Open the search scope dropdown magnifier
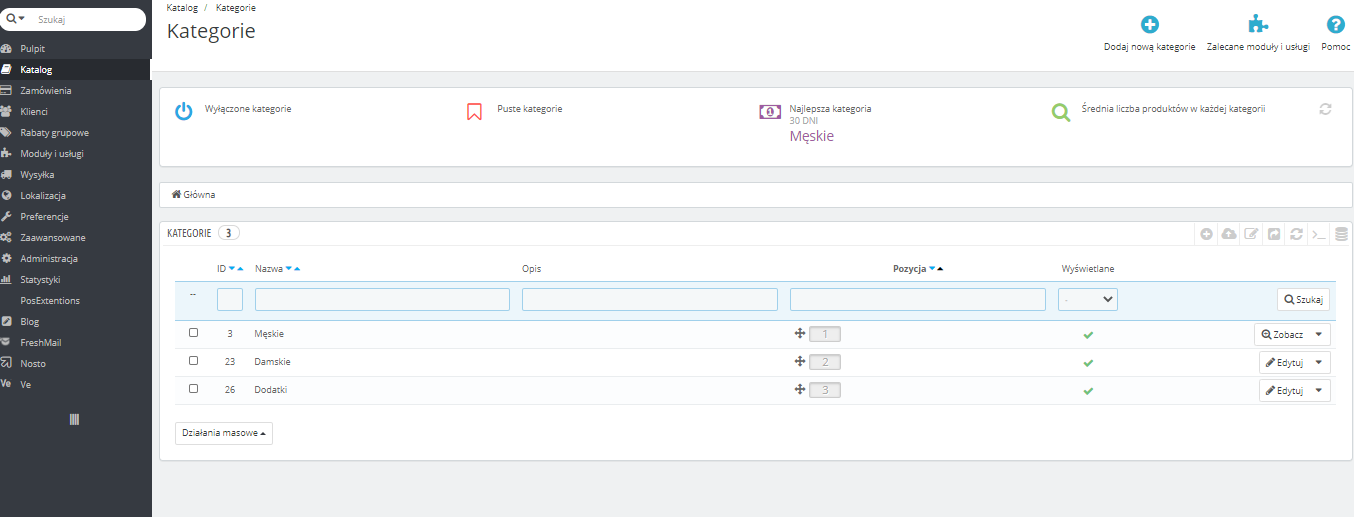The image size is (1354, 517). pos(16,19)
